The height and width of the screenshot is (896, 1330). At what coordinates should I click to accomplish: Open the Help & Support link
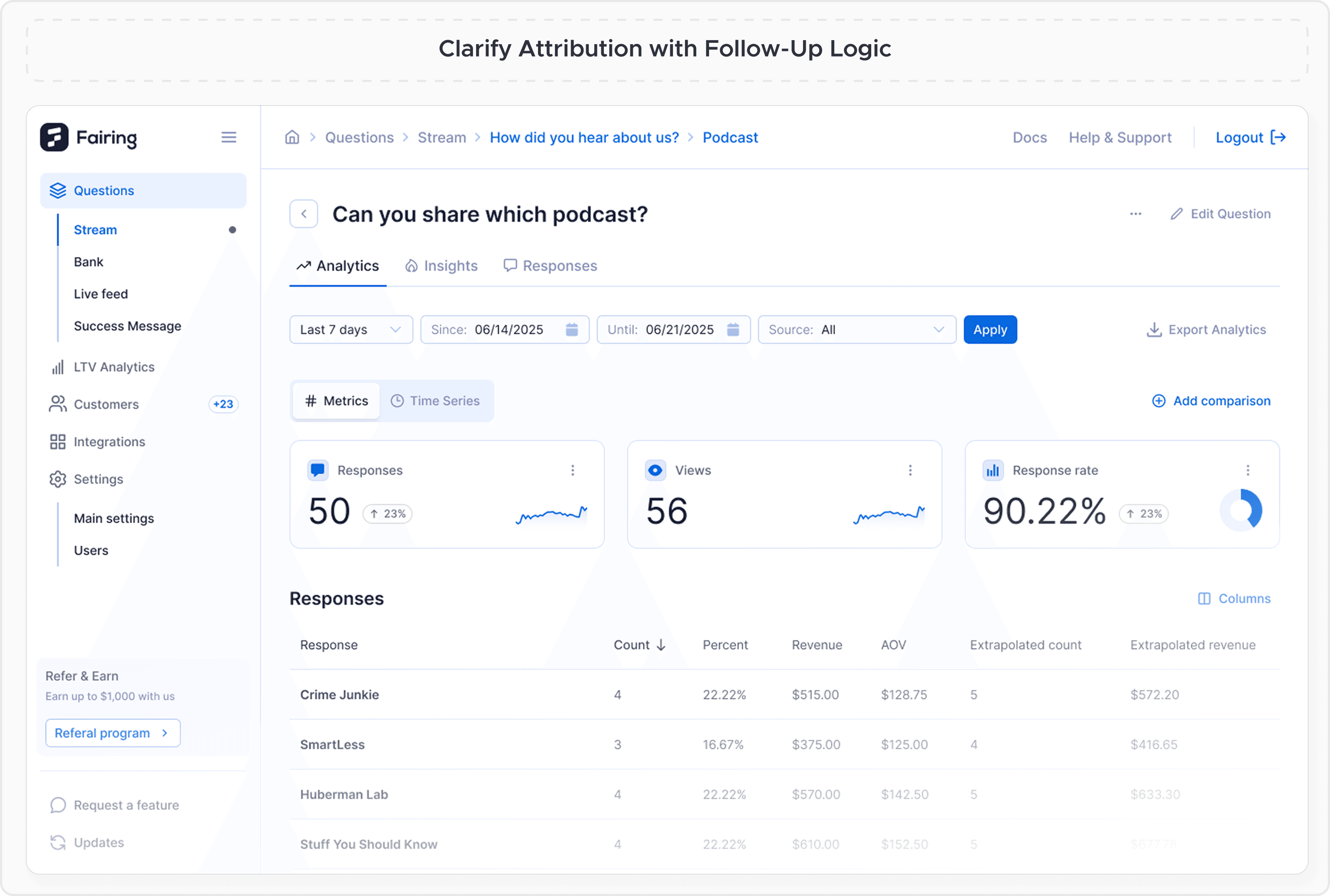coord(1120,137)
